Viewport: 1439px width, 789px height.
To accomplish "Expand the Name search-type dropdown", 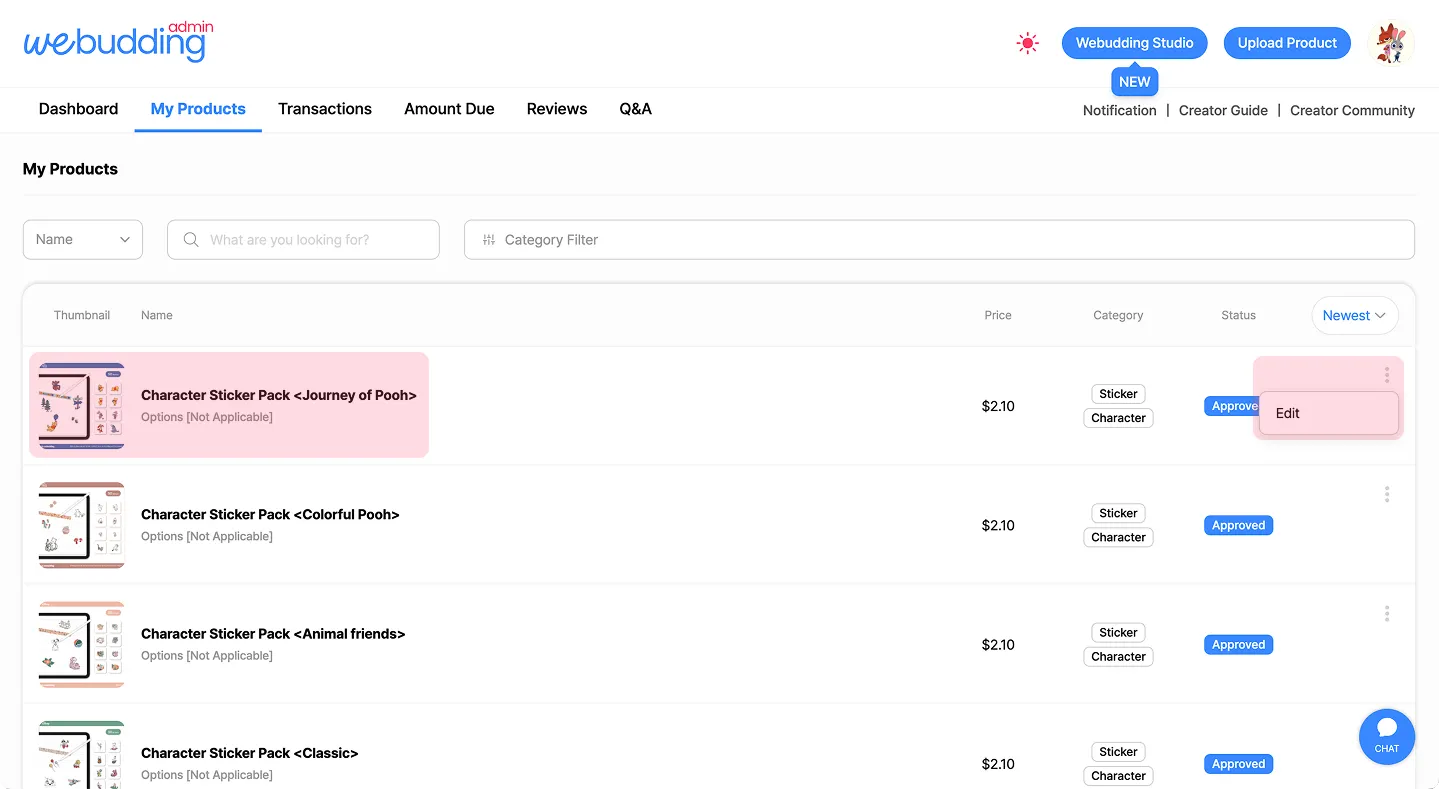I will [83, 240].
